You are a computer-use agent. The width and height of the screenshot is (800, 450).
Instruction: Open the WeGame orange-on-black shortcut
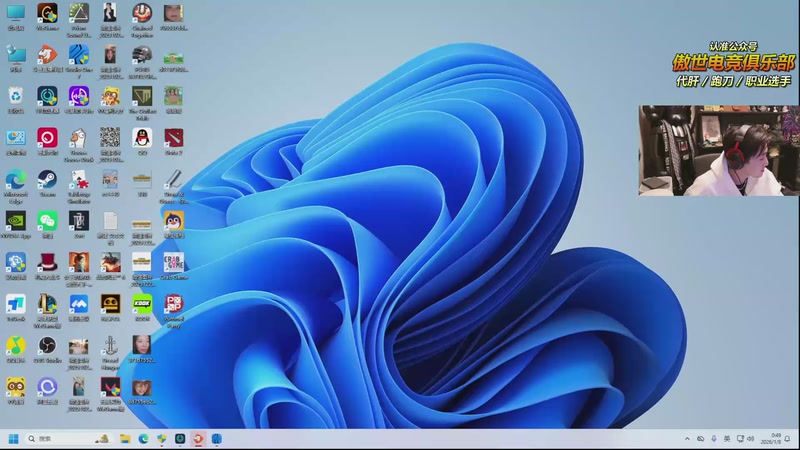(x=47, y=13)
